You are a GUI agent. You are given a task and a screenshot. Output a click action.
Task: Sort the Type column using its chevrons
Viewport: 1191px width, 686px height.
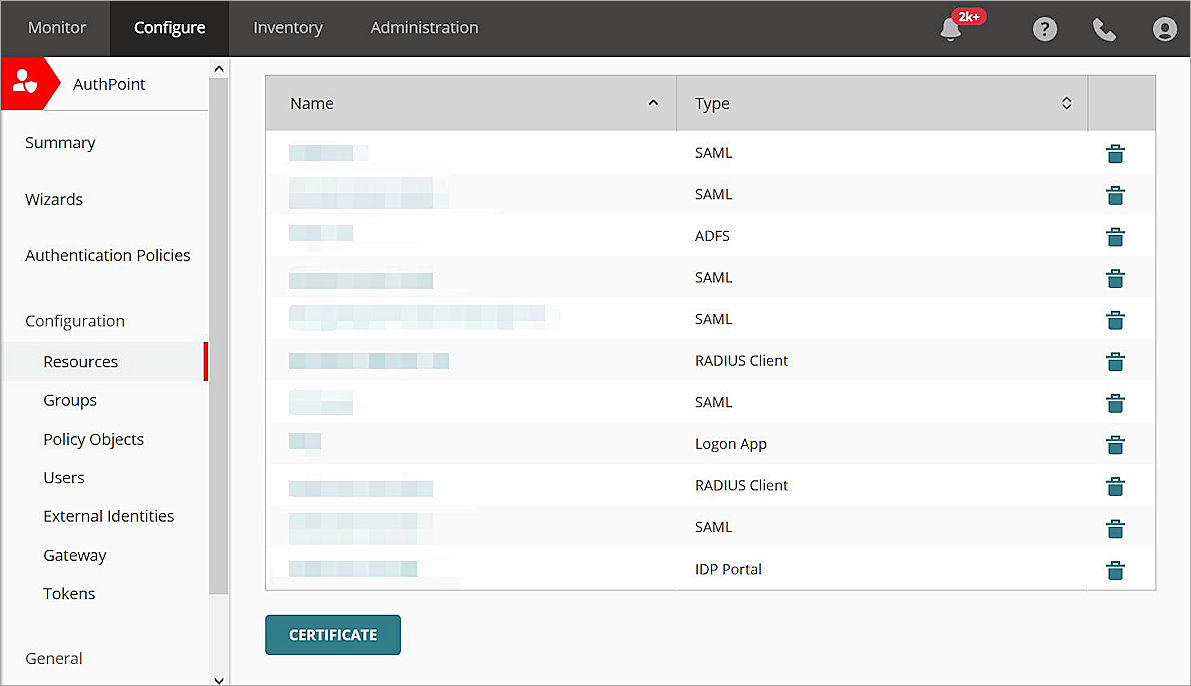point(1066,102)
